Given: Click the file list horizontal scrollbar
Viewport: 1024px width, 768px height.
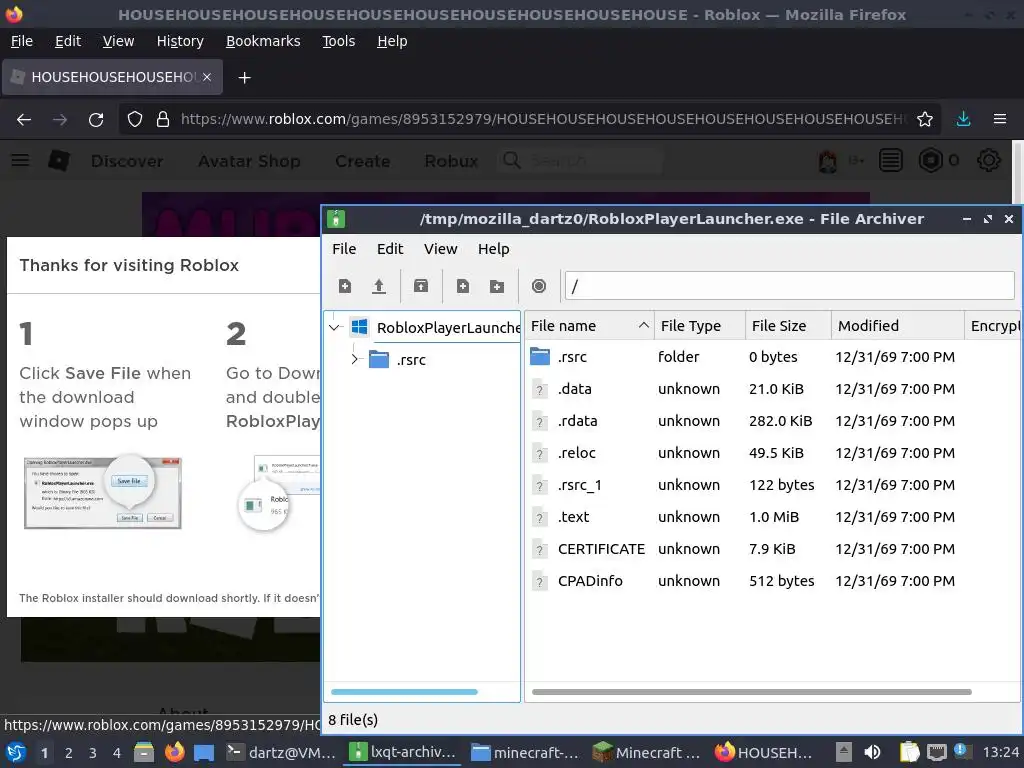Looking at the screenshot, I should 752,692.
